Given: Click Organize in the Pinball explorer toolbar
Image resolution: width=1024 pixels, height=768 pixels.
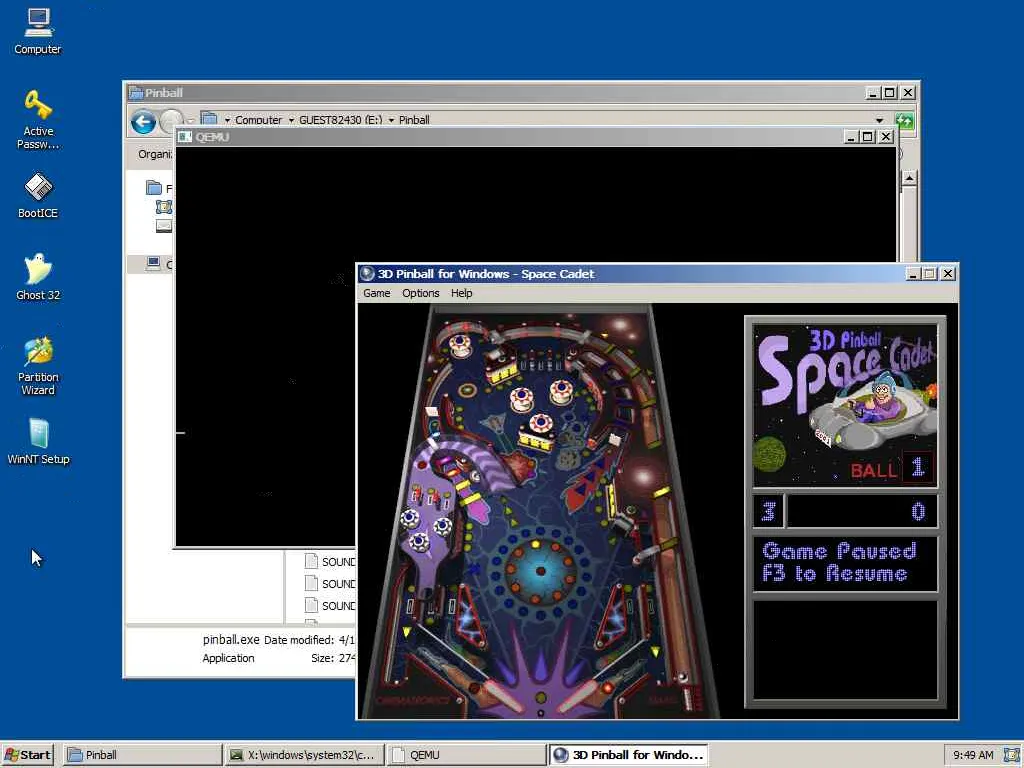Looking at the screenshot, I should [155, 154].
